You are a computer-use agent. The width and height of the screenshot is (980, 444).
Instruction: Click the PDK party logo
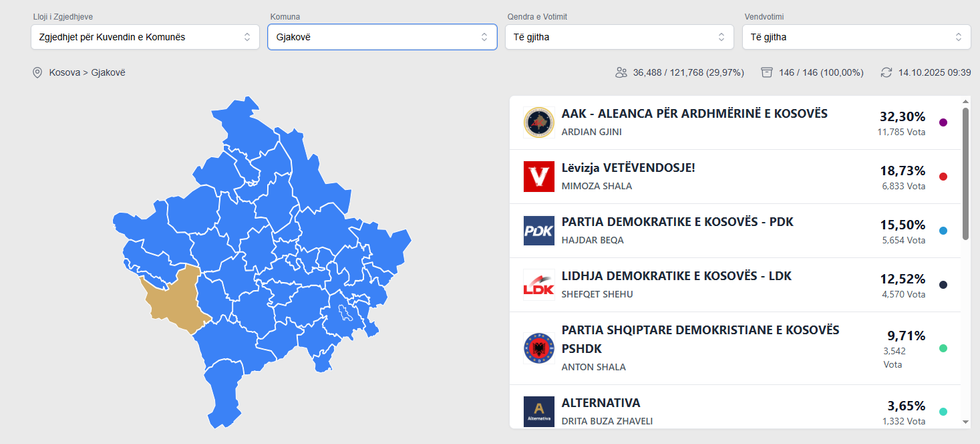pyautogui.click(x=539, y=230)
